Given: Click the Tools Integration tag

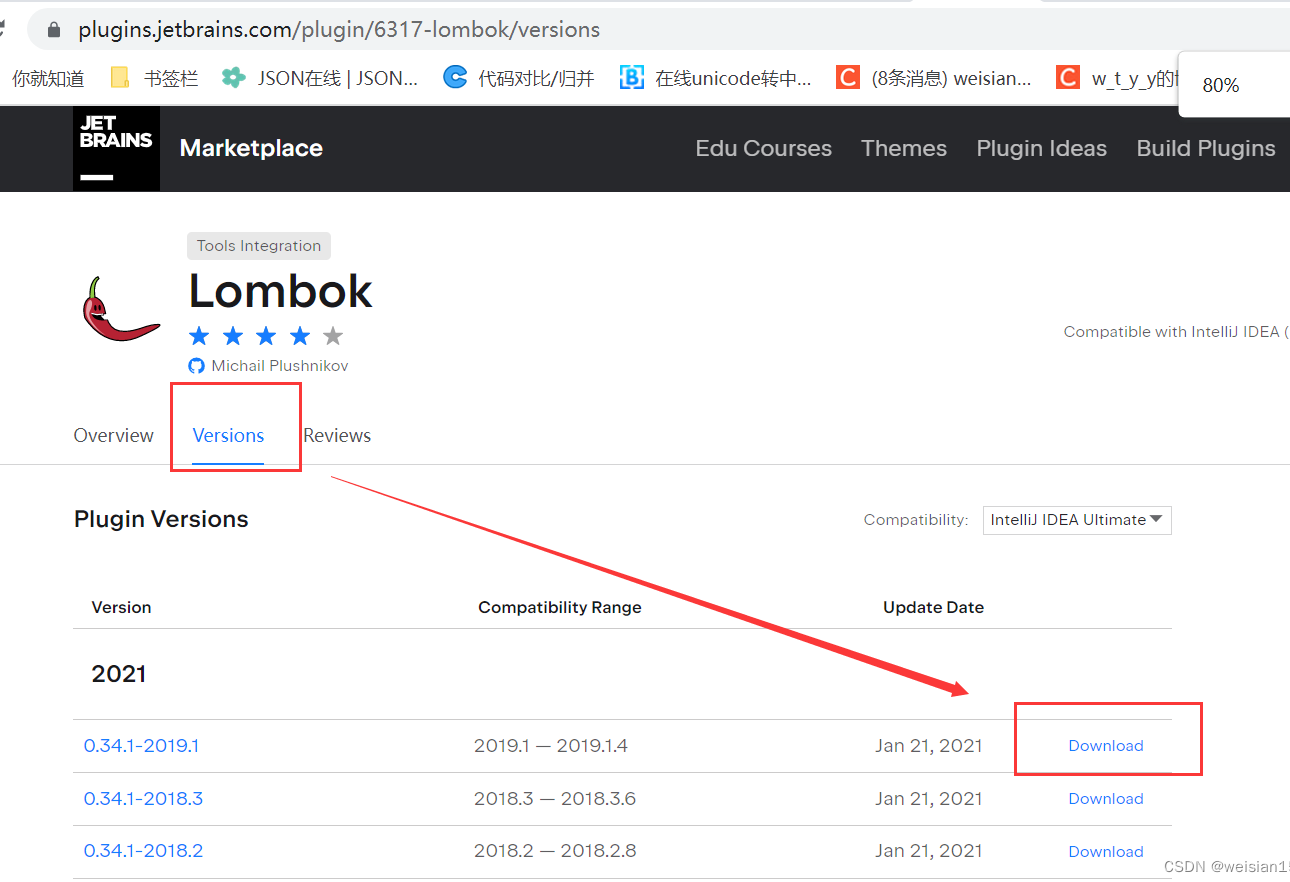Looking at the screenshot, I should pos(259,246).
